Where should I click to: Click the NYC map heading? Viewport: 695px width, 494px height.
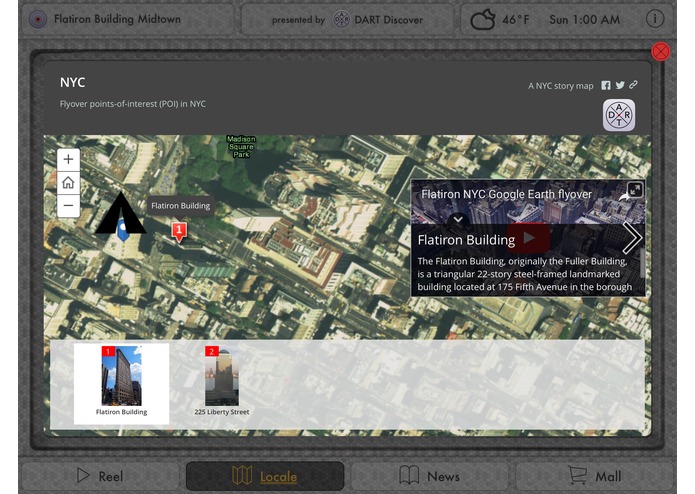(73, 82)
